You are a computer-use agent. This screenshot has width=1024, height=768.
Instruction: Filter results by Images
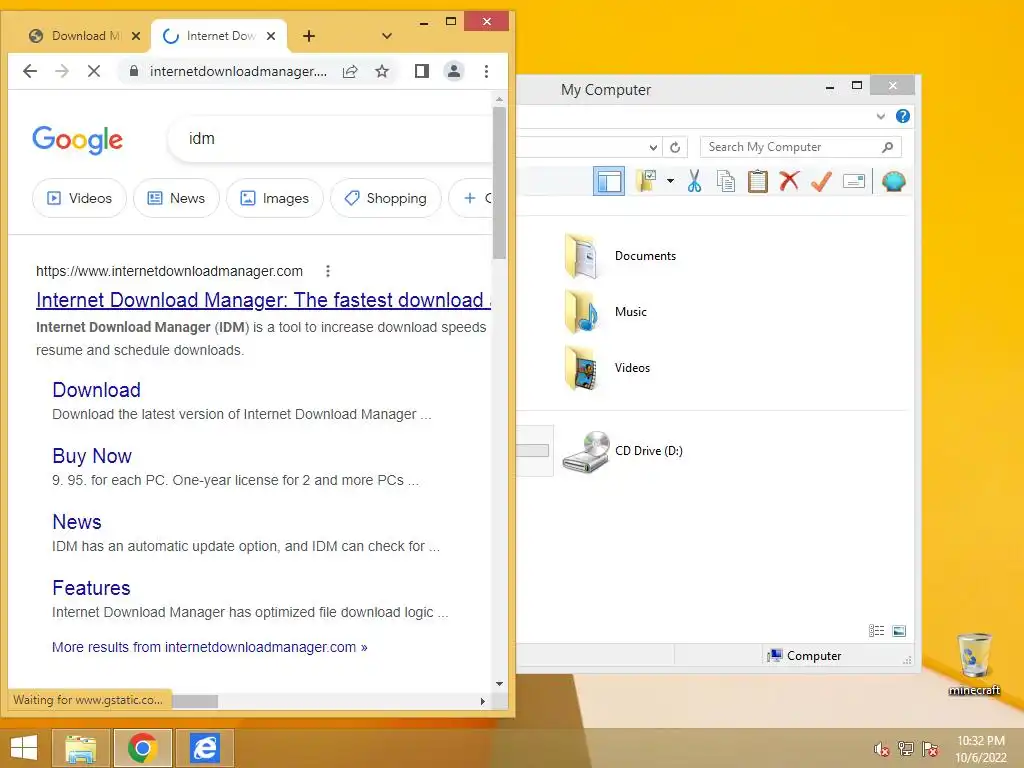tap(274, 198)
